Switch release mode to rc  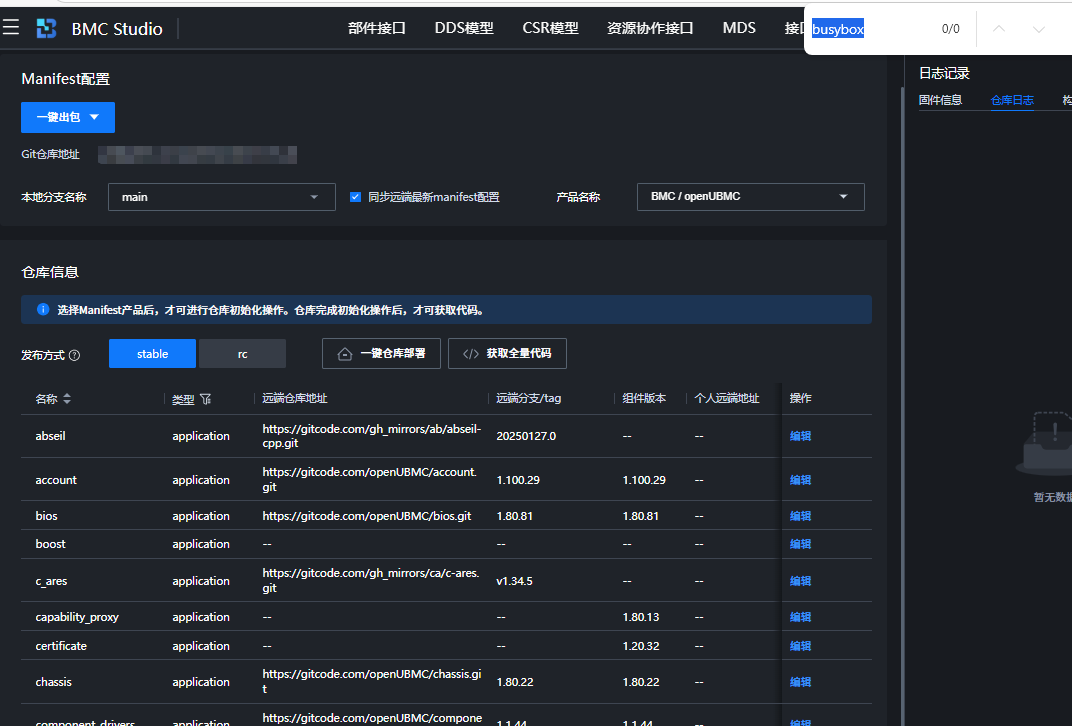(242, 354)
